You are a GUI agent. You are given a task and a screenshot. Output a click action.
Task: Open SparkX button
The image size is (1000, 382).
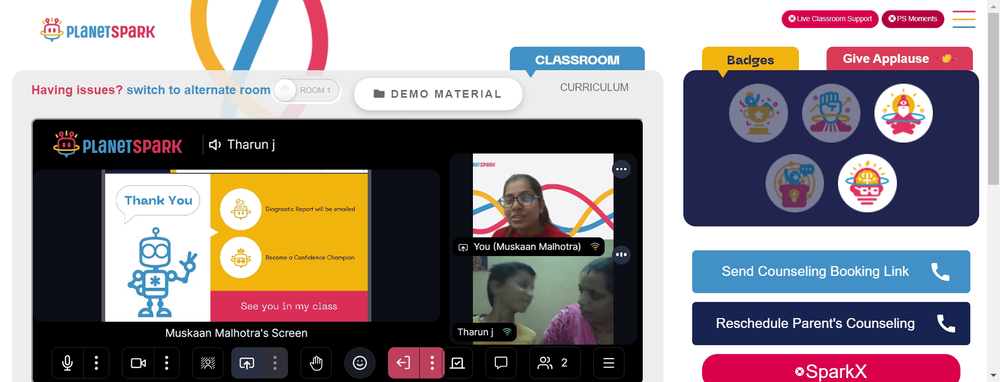[x=831, y=369]
